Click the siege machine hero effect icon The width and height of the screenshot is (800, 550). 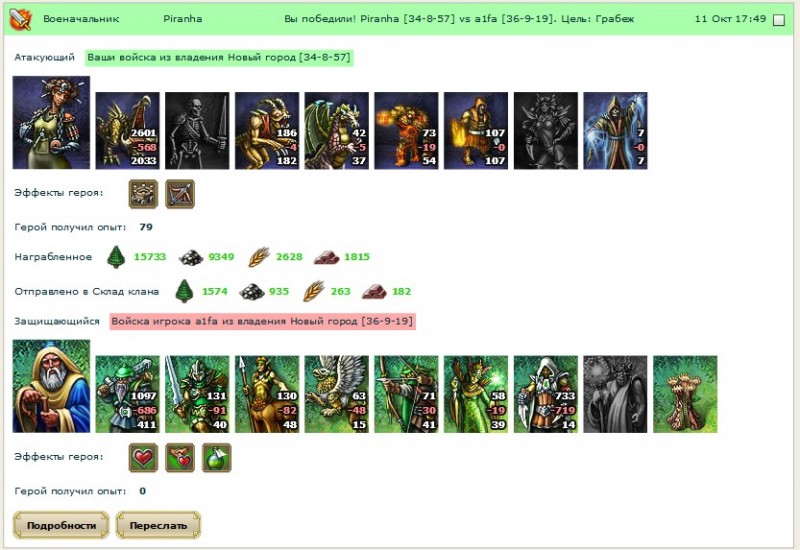(x=143, y=194)
